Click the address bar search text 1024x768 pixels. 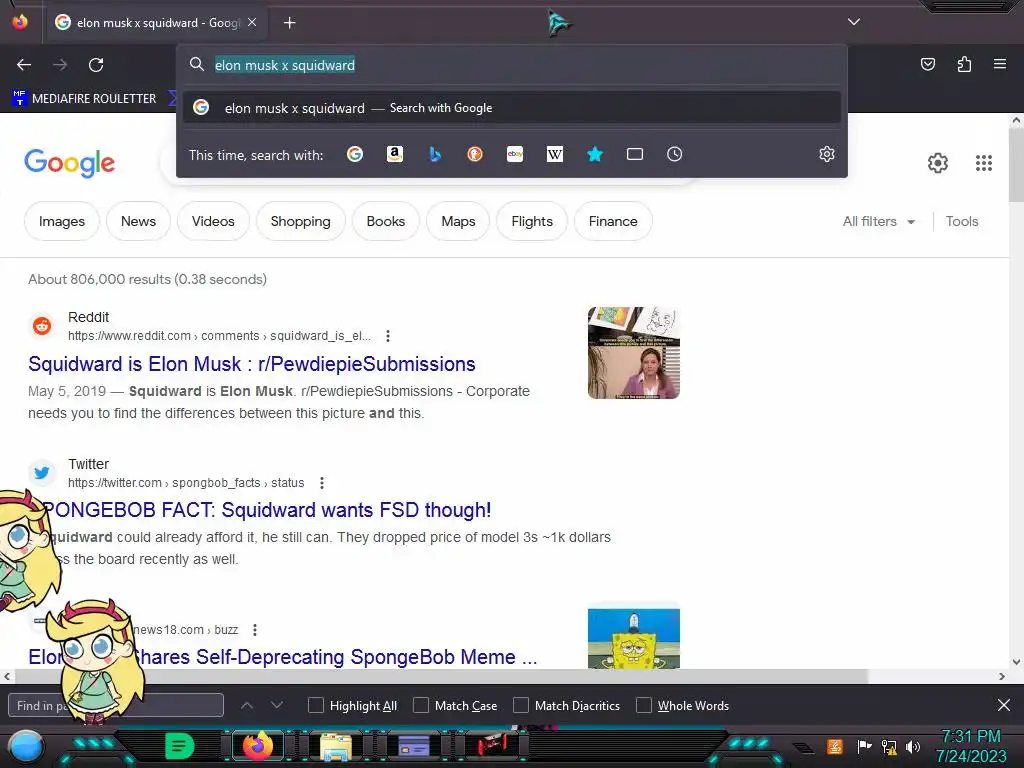tap(285, 65)
